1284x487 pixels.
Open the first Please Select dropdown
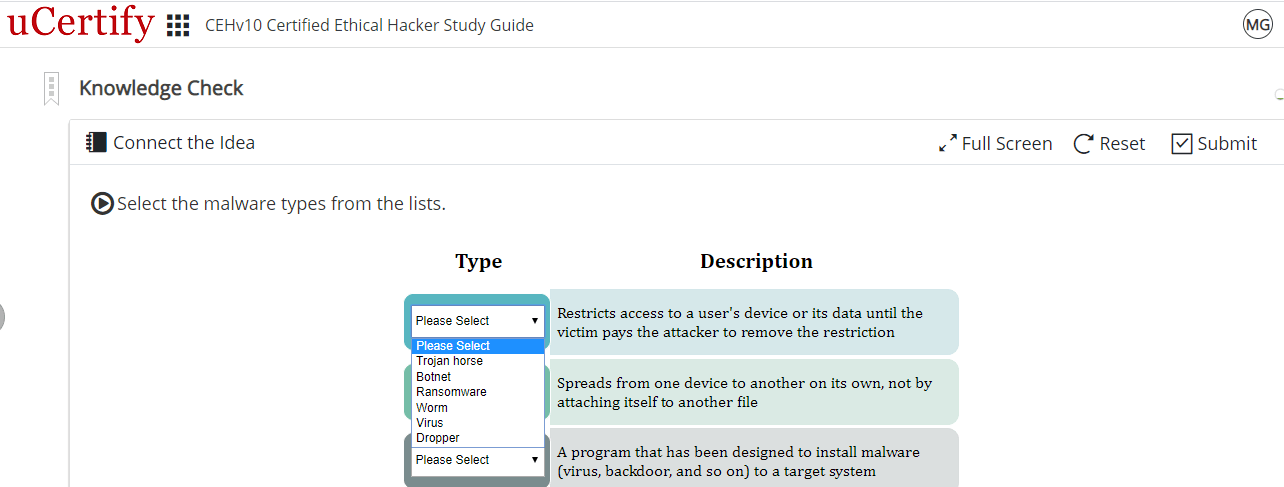click(478, 321)
